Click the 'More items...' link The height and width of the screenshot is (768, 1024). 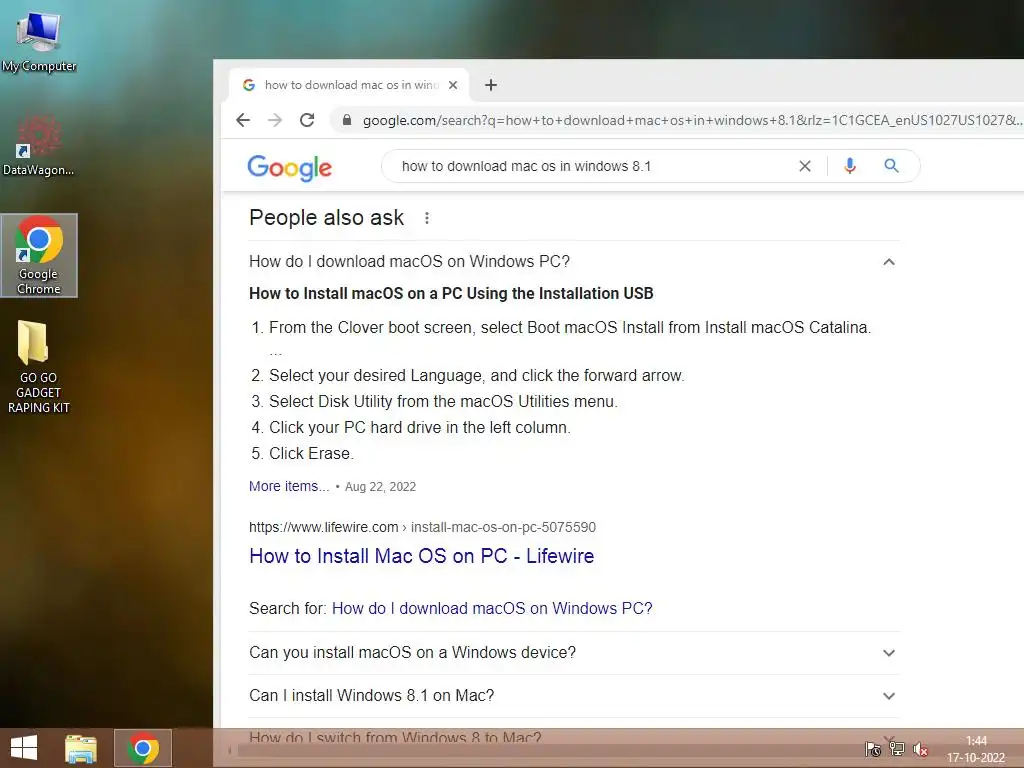[x=289, y=487]
